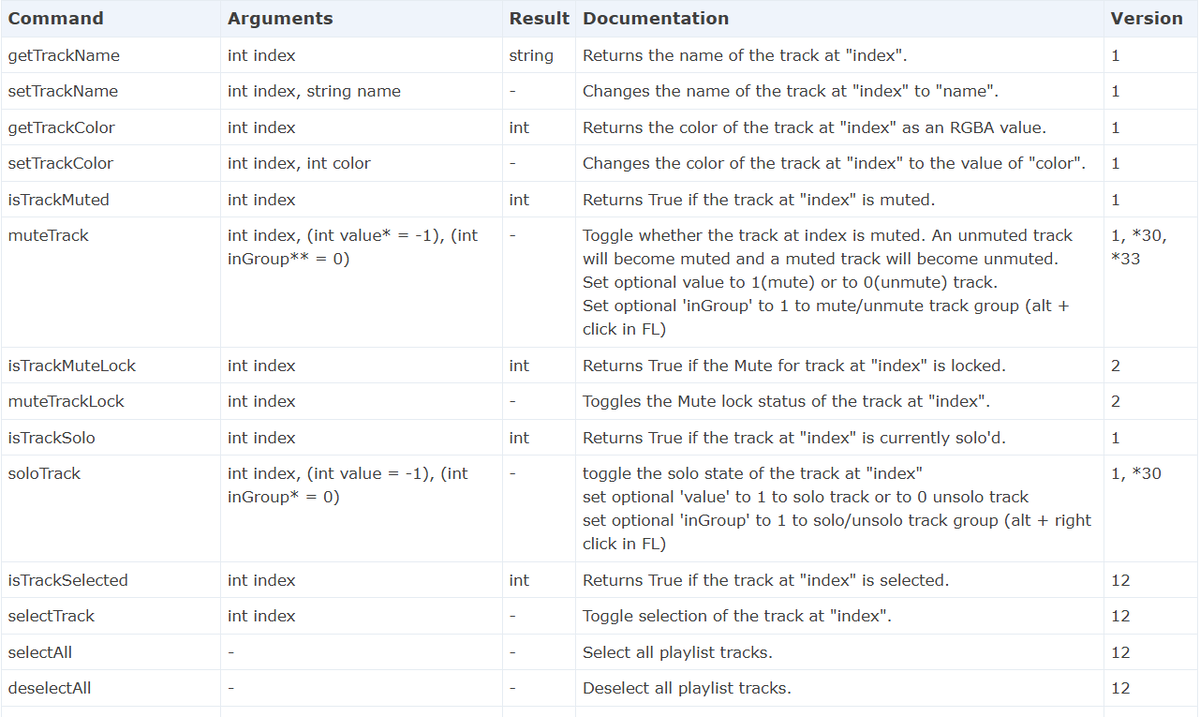1200x717 pixels.
Task: Click the isTrackSelected command entry
Action: (x=67, y=580)
